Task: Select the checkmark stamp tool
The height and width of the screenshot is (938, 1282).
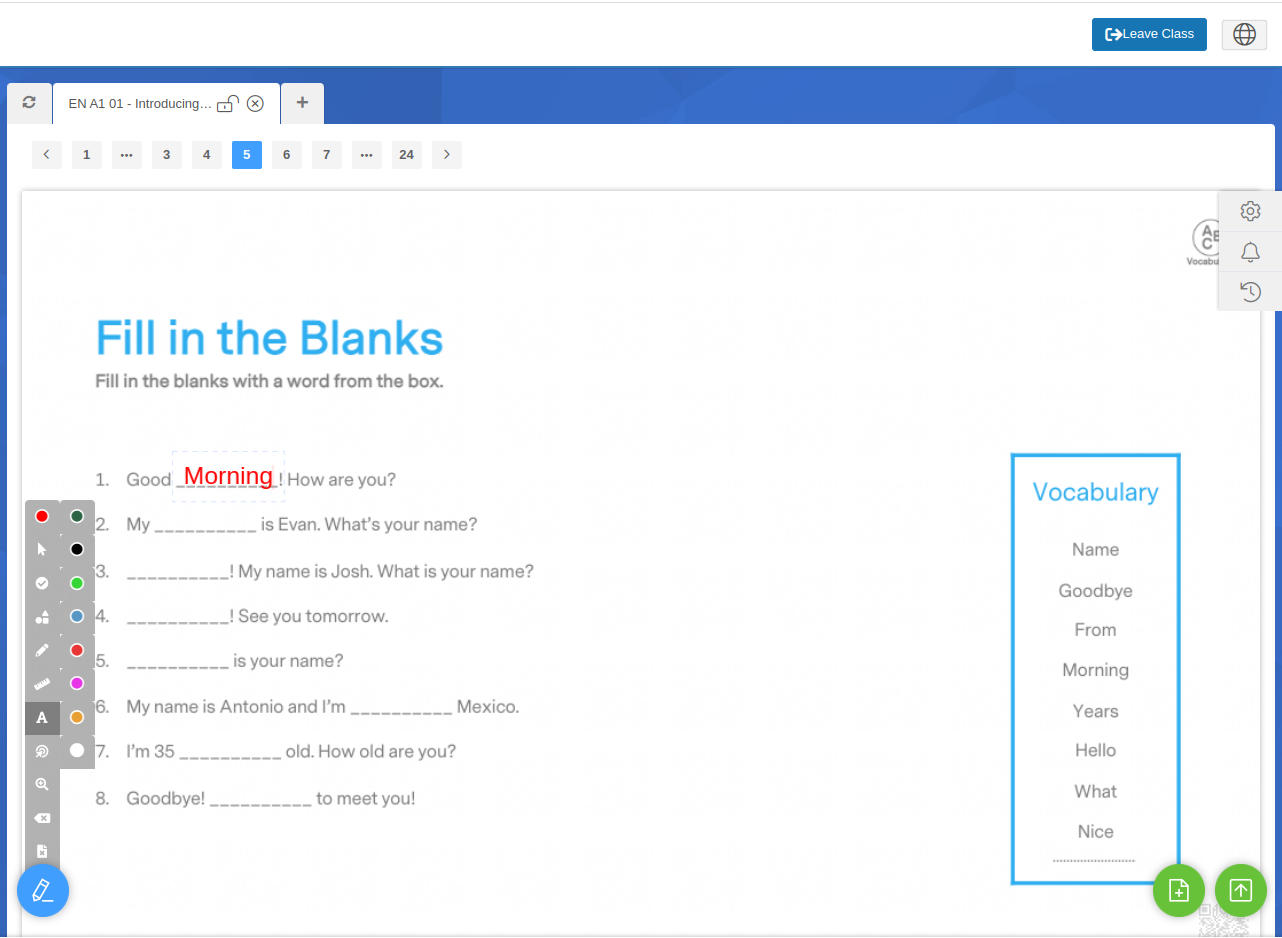Action: tap(42, 583)
